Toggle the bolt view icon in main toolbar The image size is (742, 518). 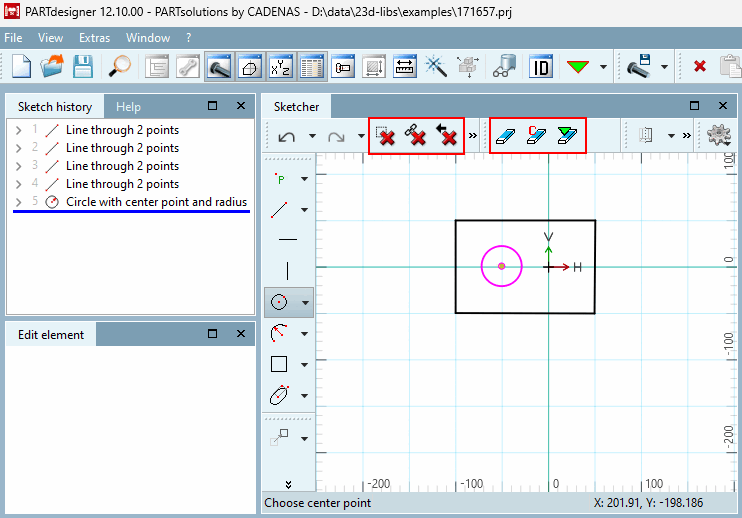[219, 66]
